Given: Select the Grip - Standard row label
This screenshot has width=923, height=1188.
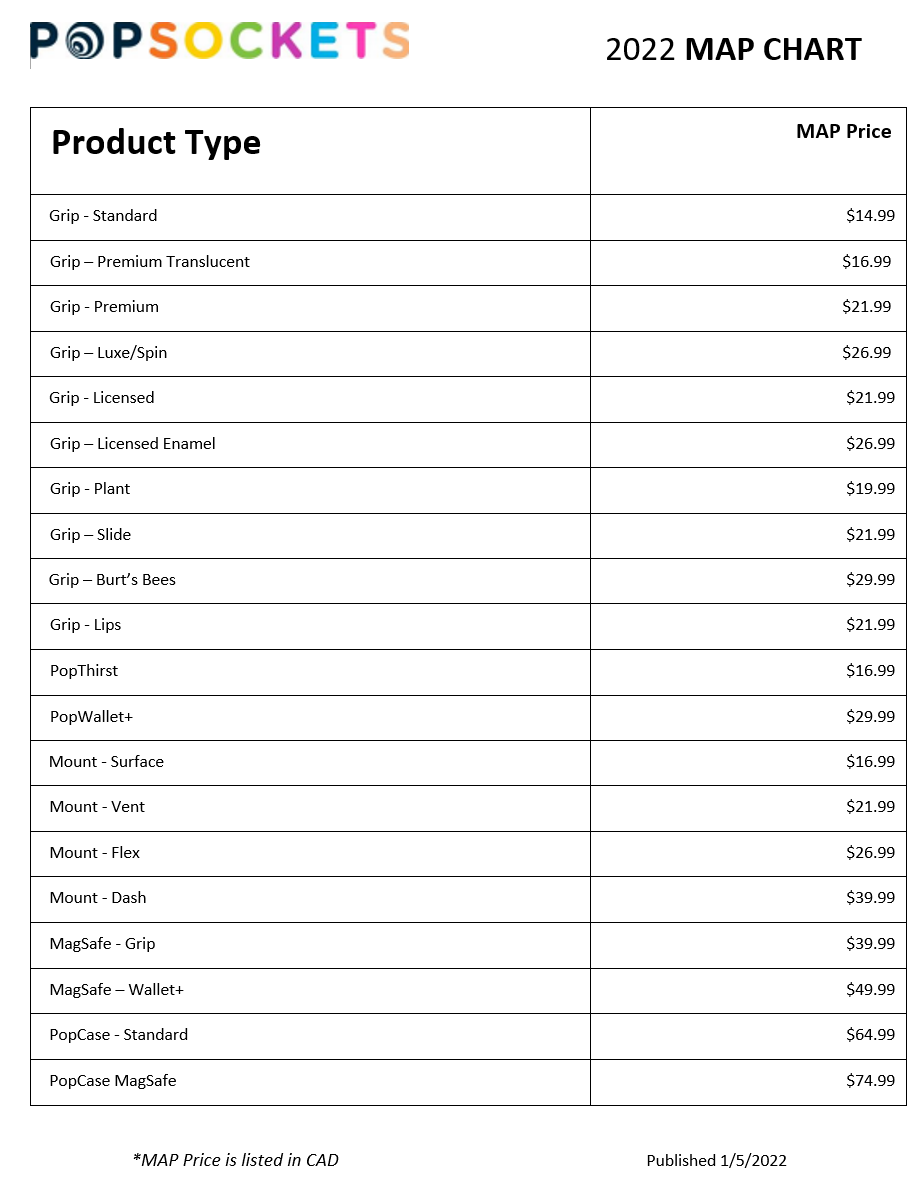Looking at the screenshot, I should (103, 216).
